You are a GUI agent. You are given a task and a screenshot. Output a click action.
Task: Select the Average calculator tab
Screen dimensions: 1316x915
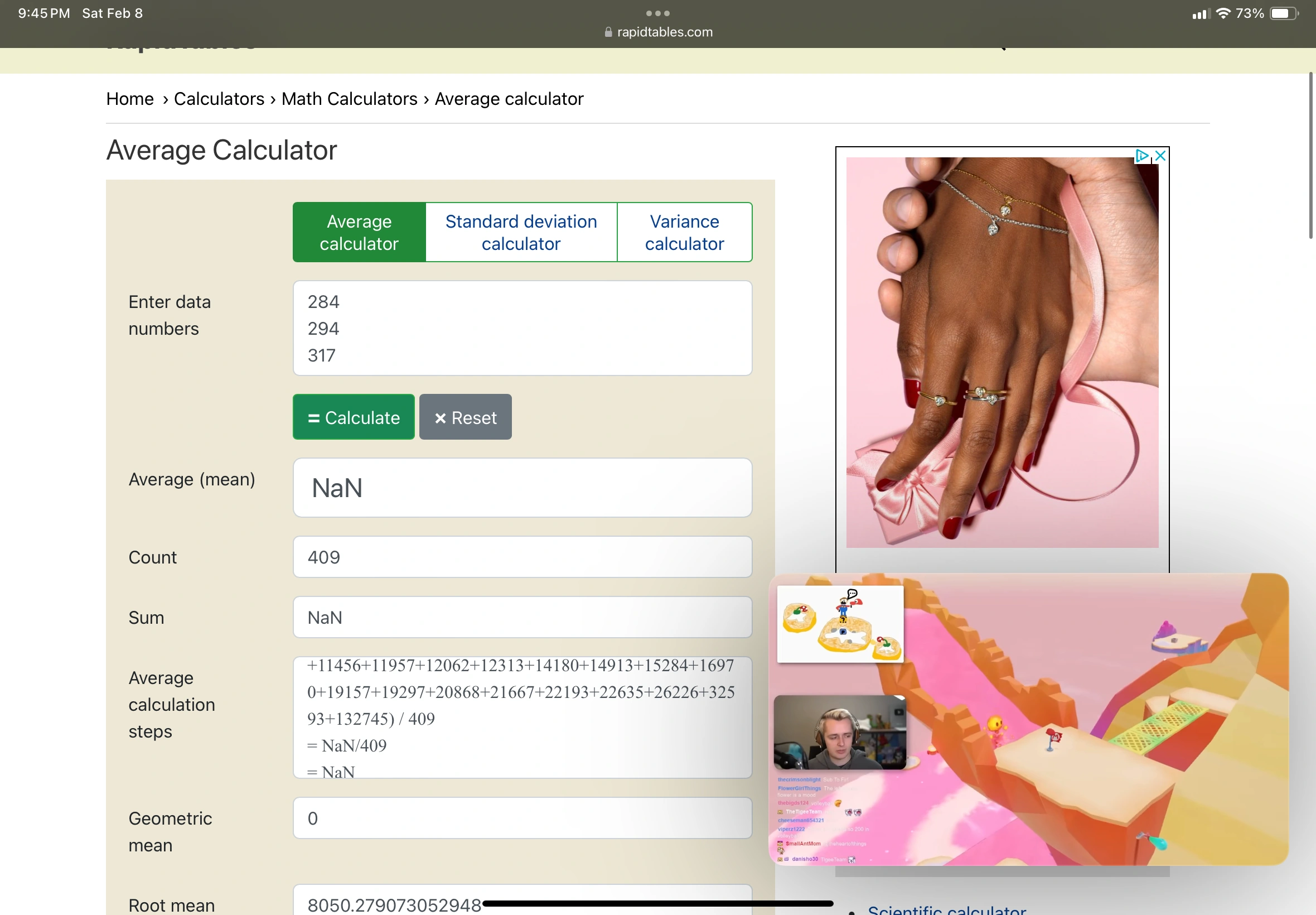pyautogui.click(x=359, y=232)
